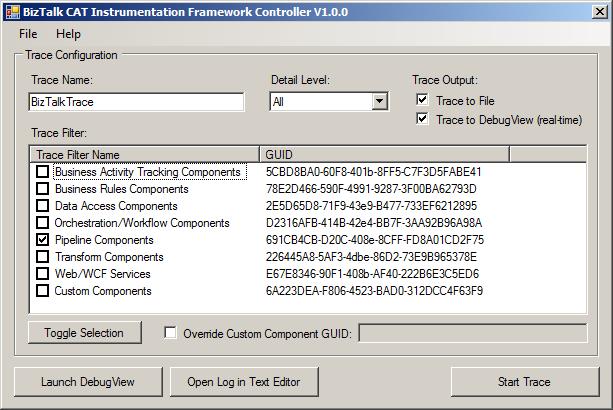Screen dimensions: 613x410
Task: Open the File menu
Action: coord(28,34)
